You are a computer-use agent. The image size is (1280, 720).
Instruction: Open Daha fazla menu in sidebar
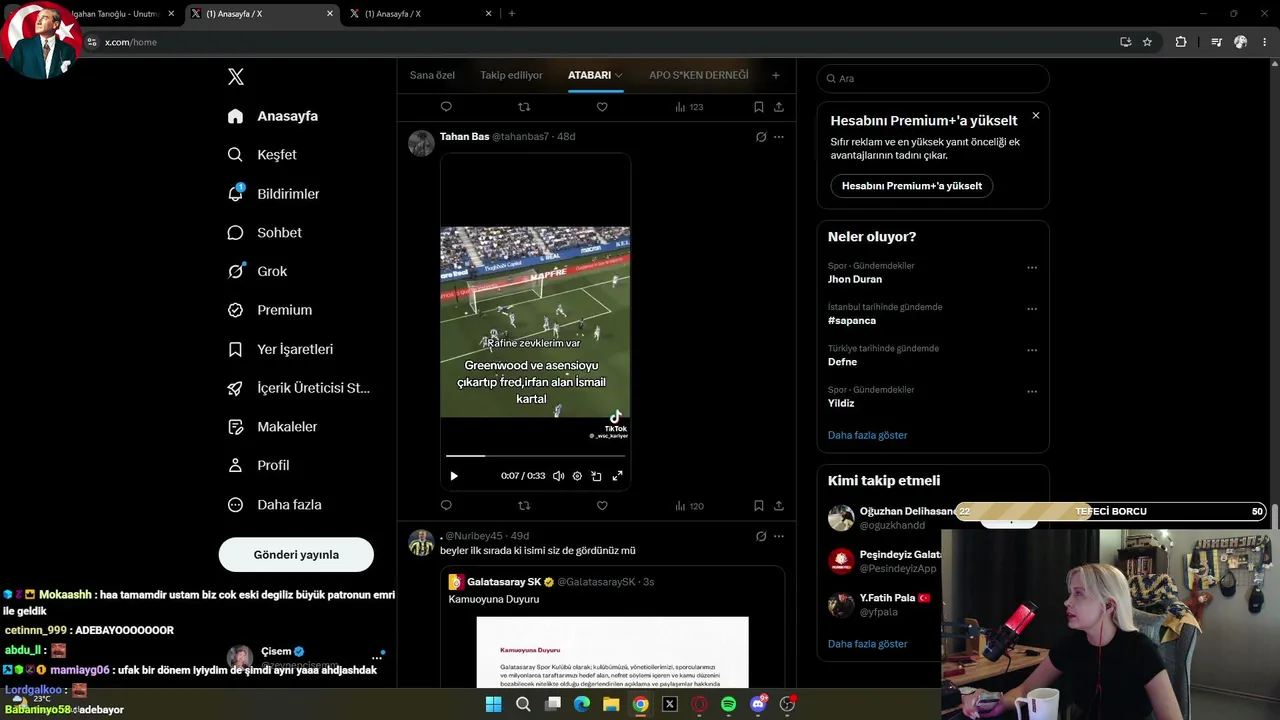pyautogui.click(x=275, y=505)
